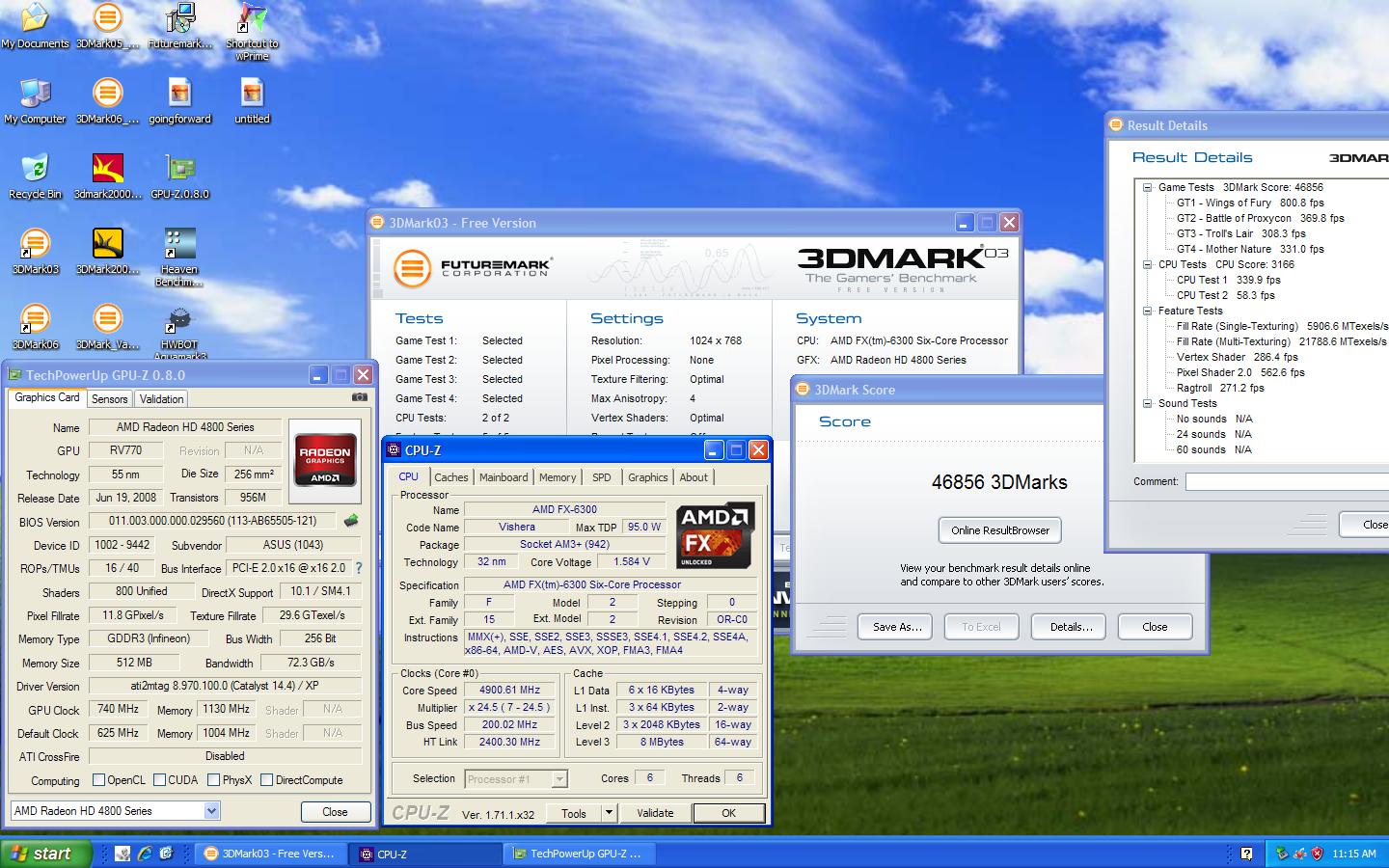The height and width of the screenshot is (868, 1389).
Task: Enable the DirectCompute checkbox
Action: tap(266, 780)
